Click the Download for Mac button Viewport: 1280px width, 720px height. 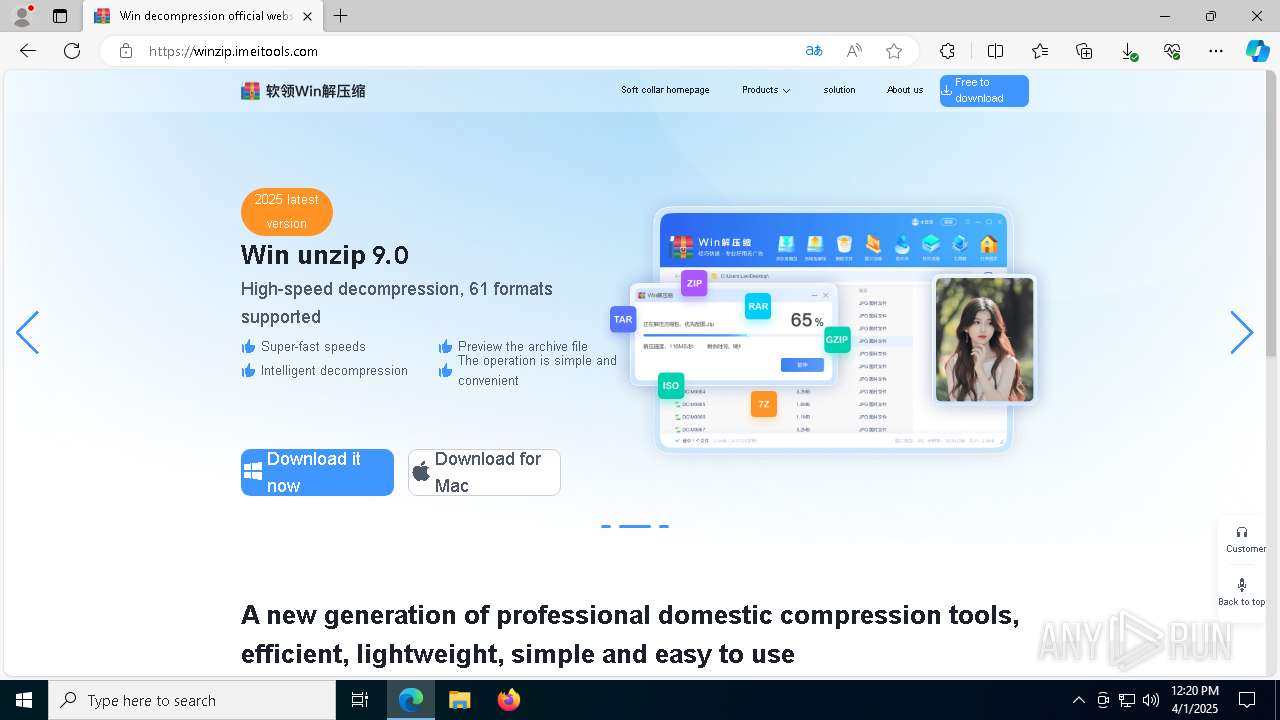[x=484, y=472]
